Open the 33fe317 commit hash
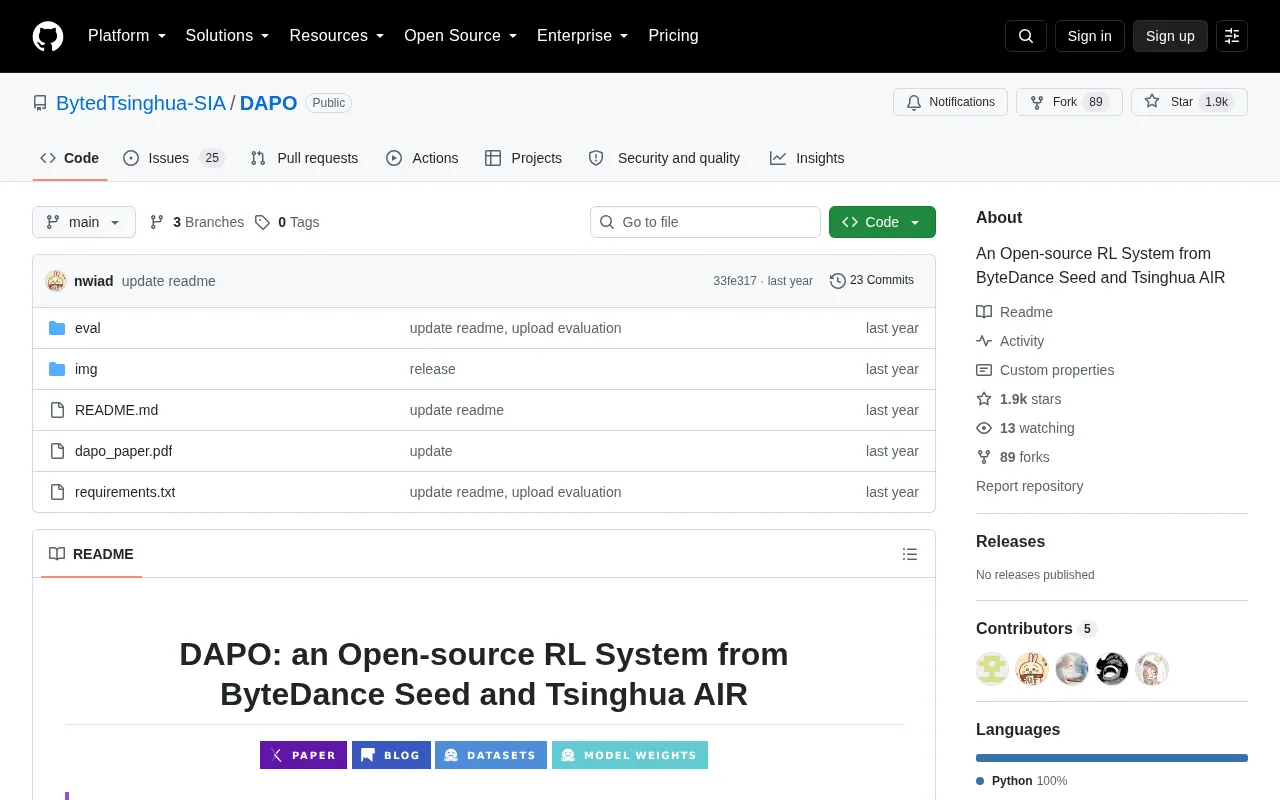This screenshot has width=1280, height=800. point(735,281)
